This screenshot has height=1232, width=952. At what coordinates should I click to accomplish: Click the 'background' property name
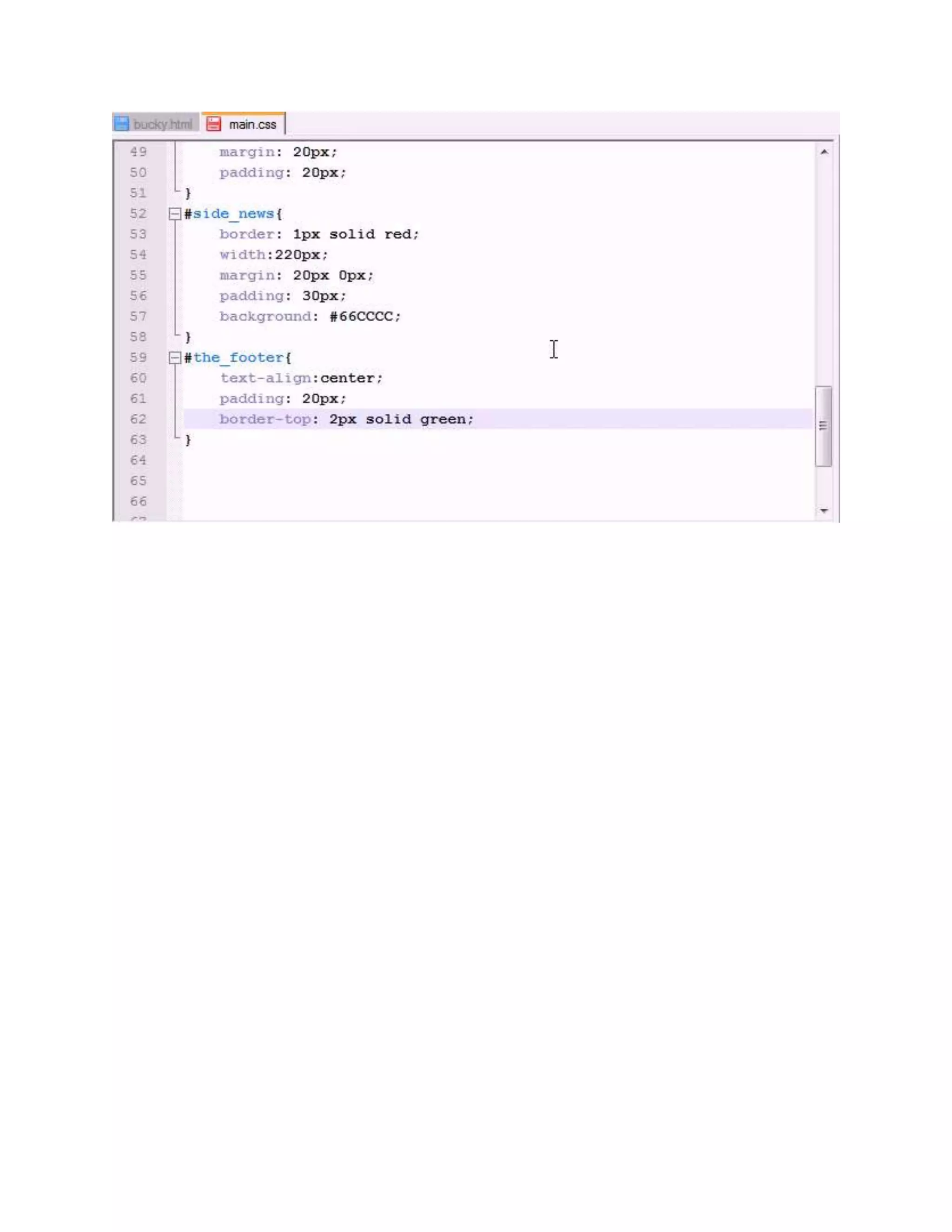click(265, 317)
